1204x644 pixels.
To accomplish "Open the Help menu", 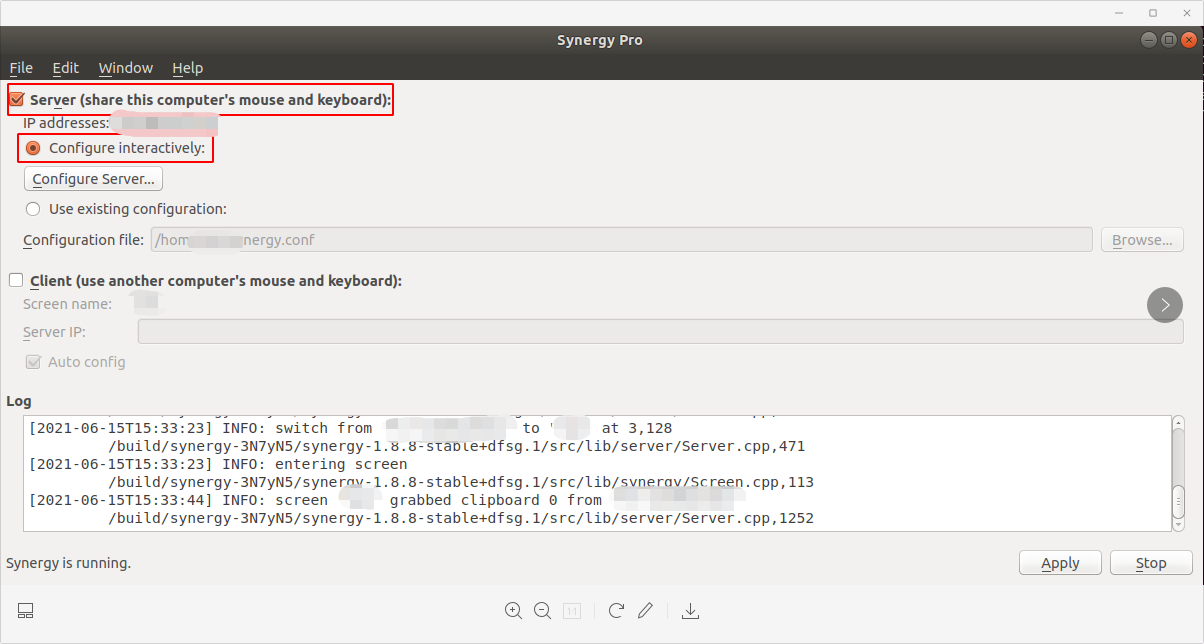I will click(x=187, y=68).
